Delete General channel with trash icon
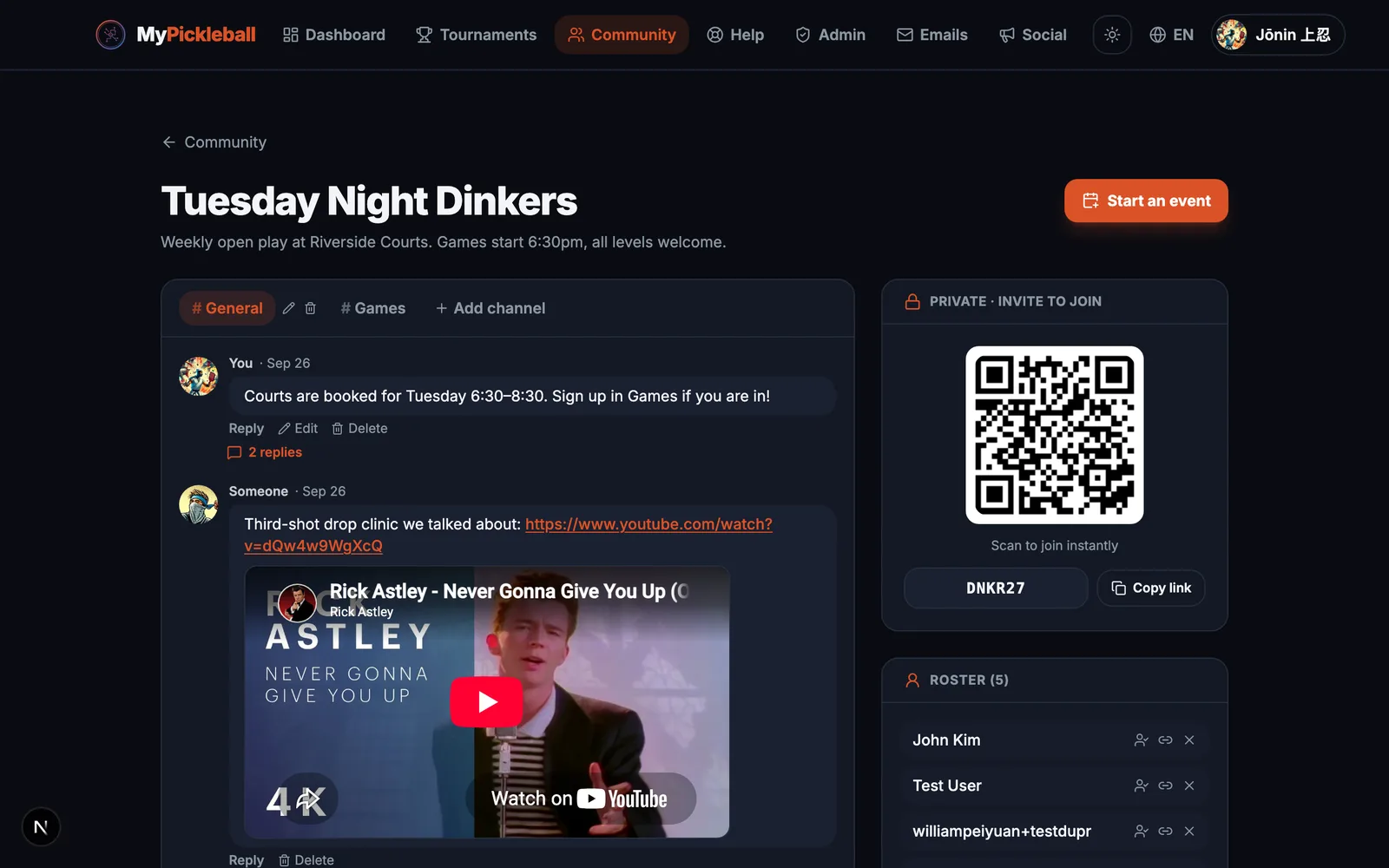Screen dimensions: 1389x868 click(x=310, y=308)
